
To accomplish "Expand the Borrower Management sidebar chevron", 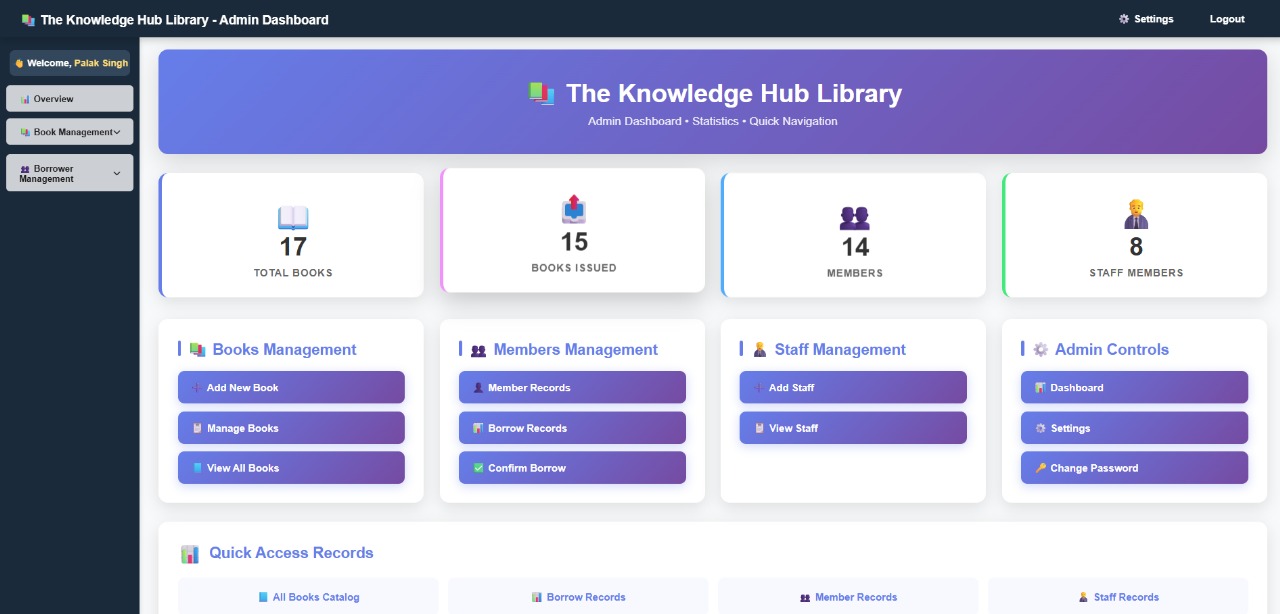I will pyautogui.click(x=117, y=174).
